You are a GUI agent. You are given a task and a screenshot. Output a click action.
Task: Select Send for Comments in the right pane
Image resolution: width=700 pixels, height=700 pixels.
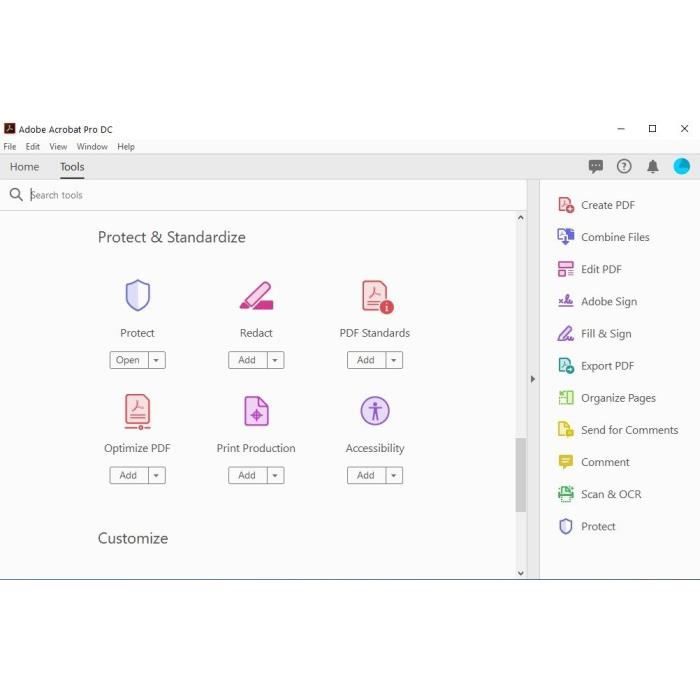pos(618,430)
